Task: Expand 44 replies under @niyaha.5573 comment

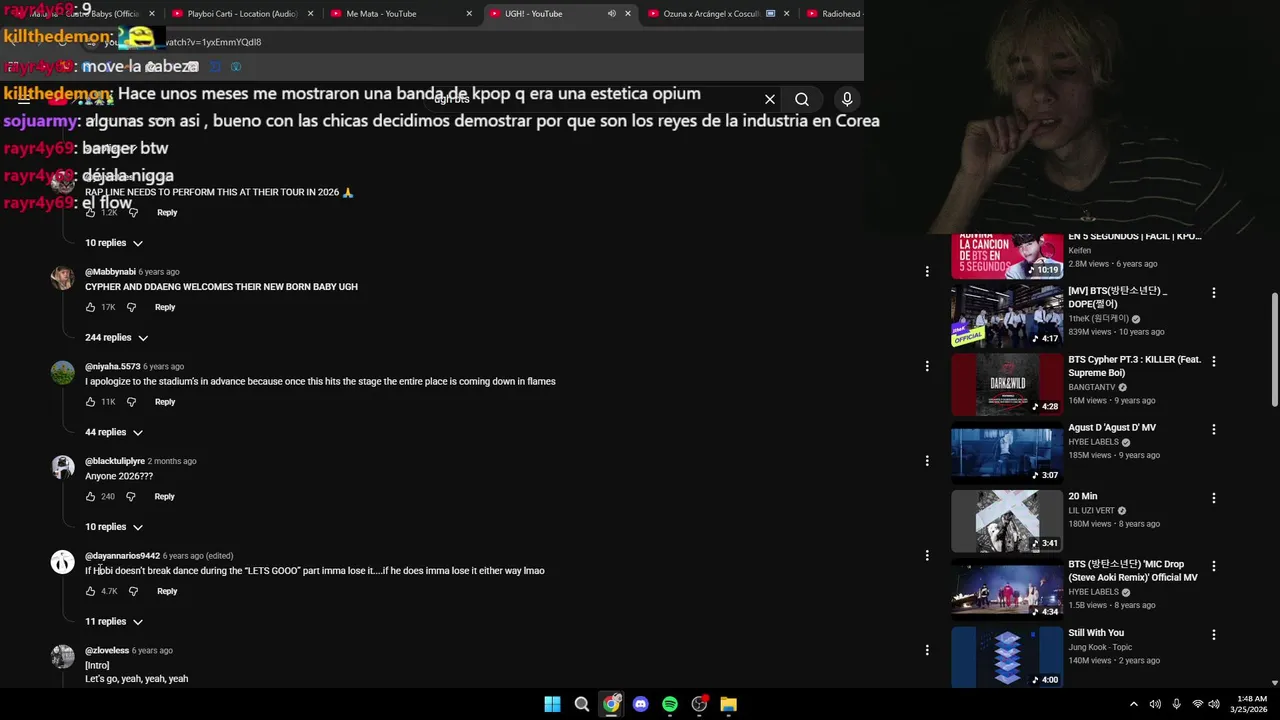Action: coord(114,432)
